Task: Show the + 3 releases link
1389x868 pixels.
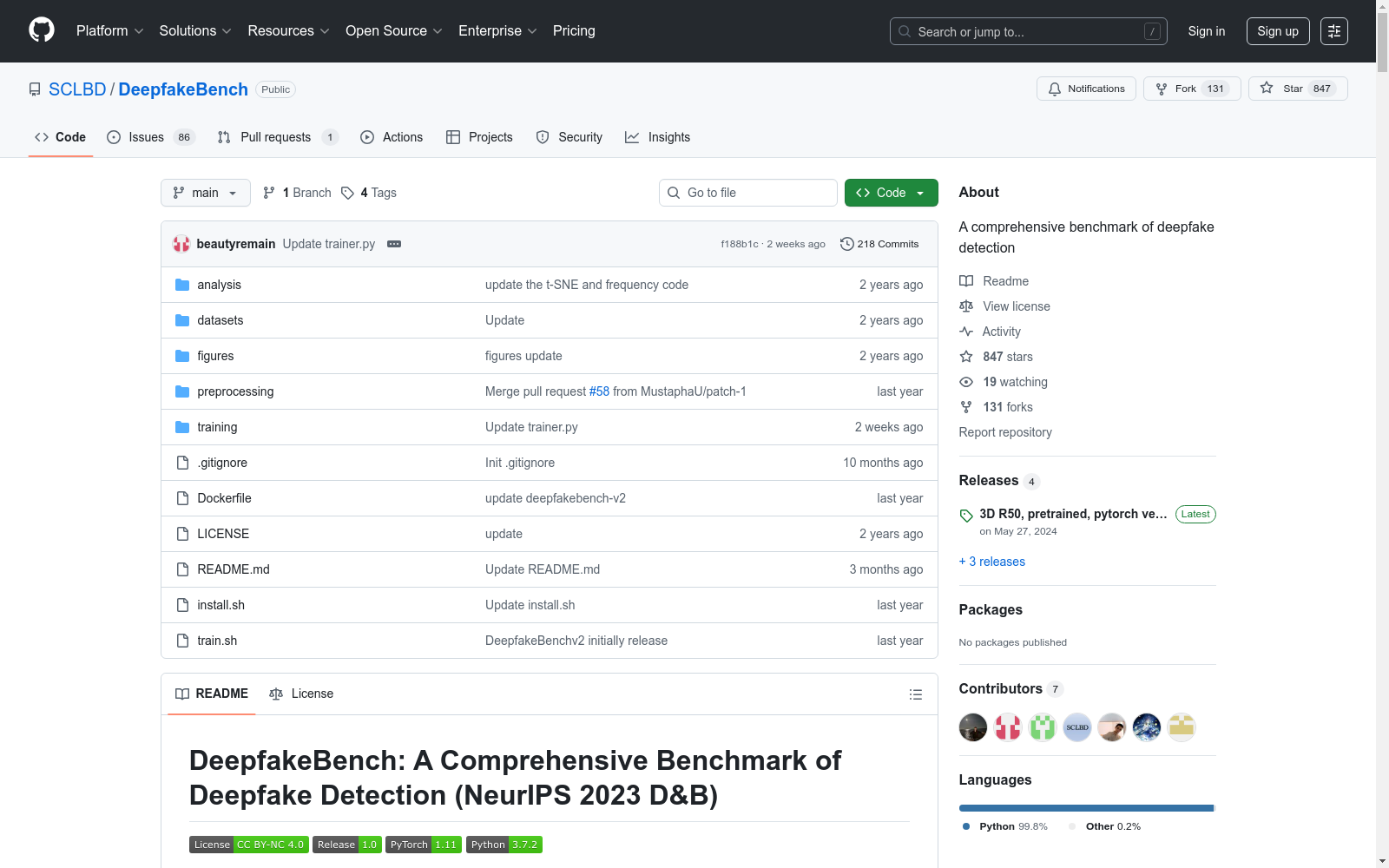Action: [992, 562]
